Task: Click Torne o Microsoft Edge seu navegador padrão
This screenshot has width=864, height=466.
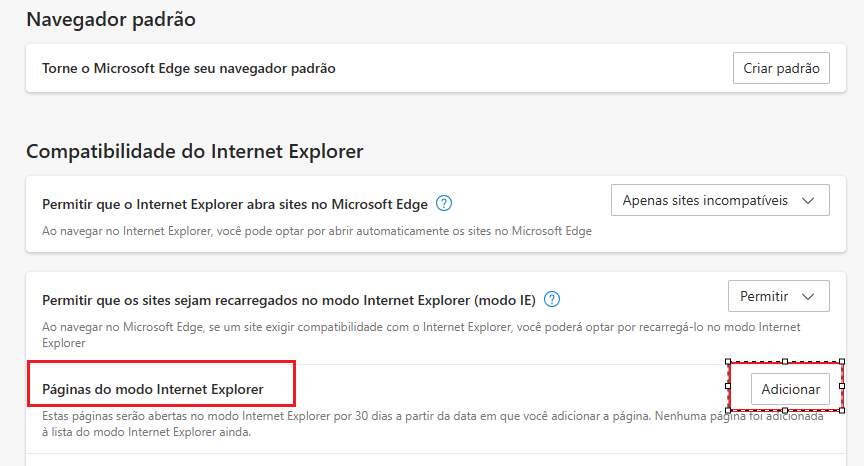Action: [x=188, y=68]
